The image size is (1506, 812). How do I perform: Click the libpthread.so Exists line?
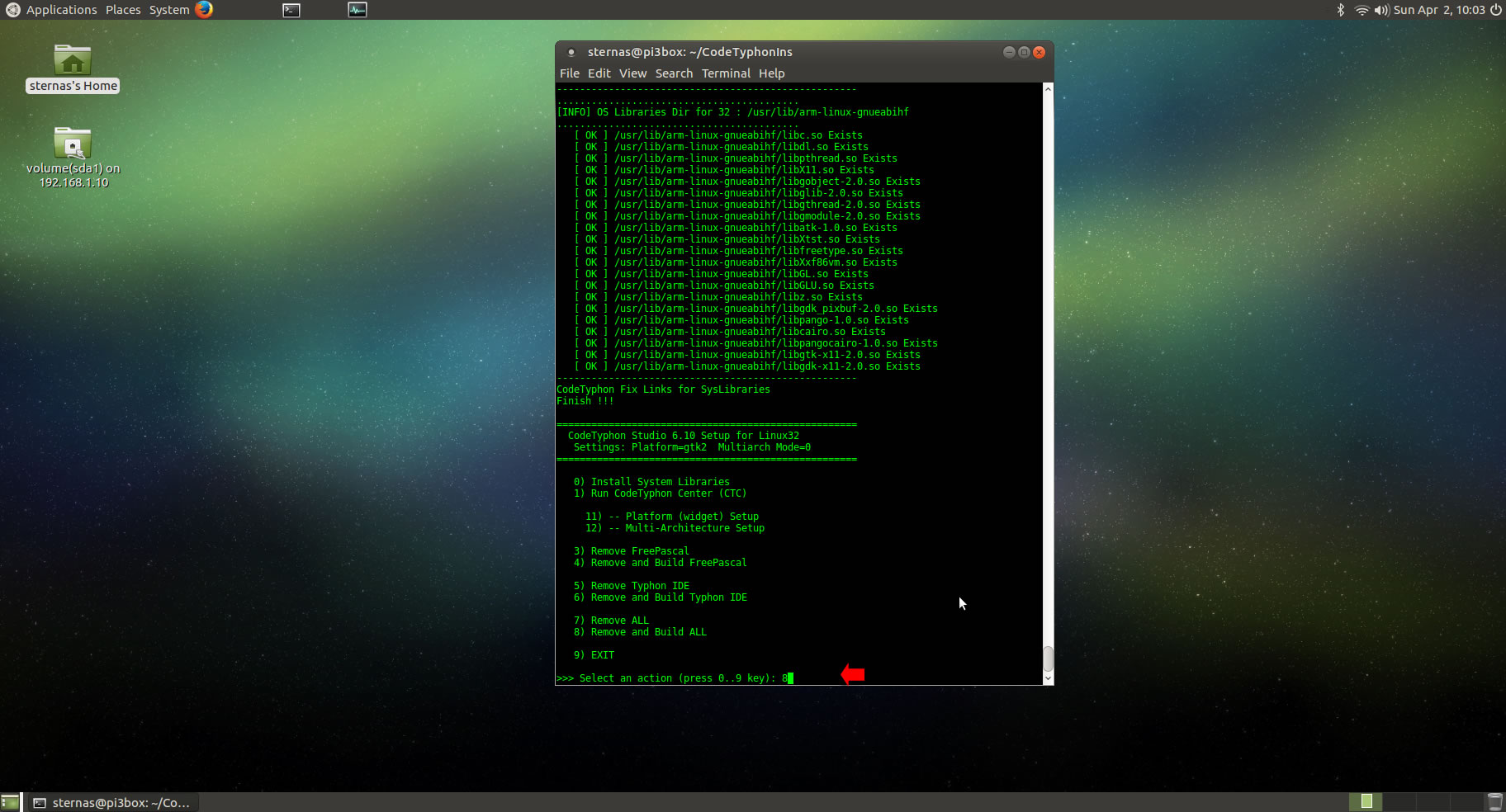pos(736,158)
